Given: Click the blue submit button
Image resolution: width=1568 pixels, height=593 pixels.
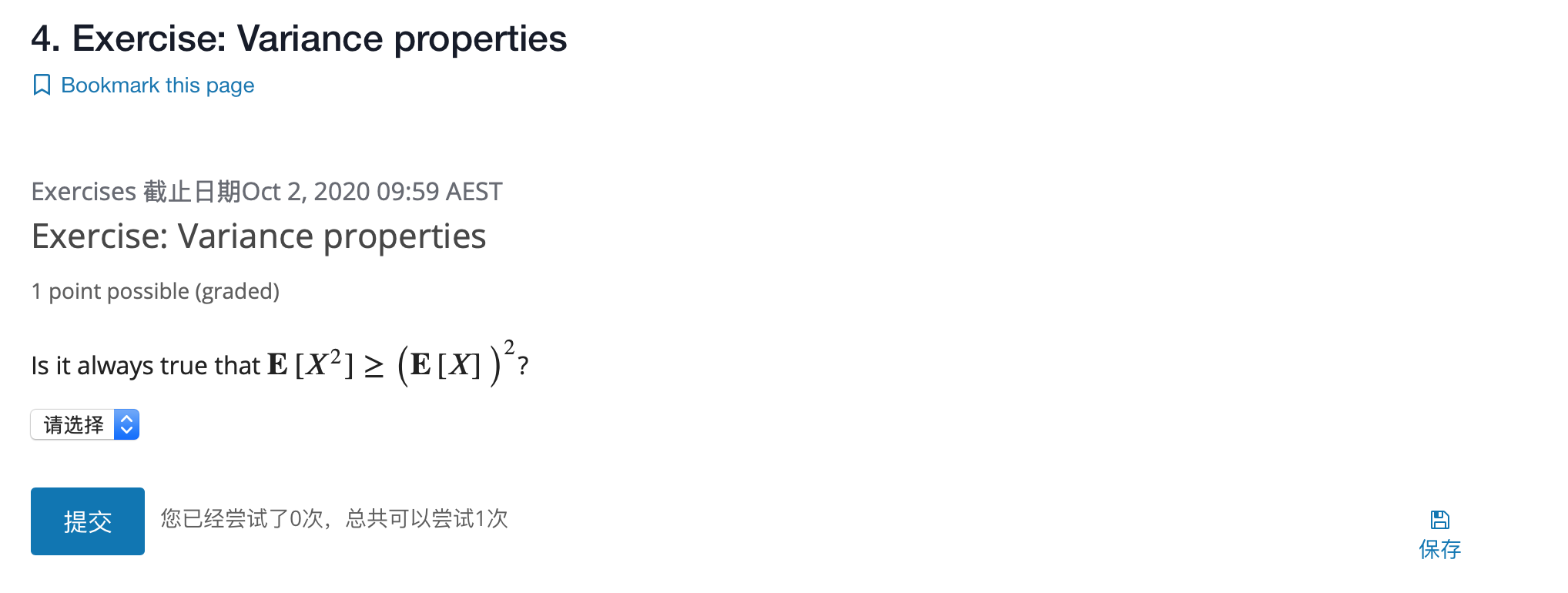Looking at the screenshot, I should 87,521.
